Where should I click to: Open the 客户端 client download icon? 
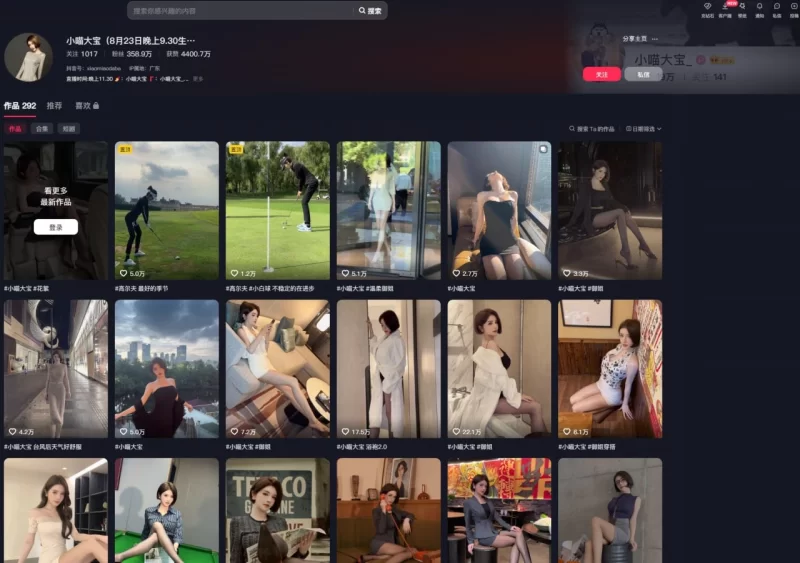coord(725,8)
